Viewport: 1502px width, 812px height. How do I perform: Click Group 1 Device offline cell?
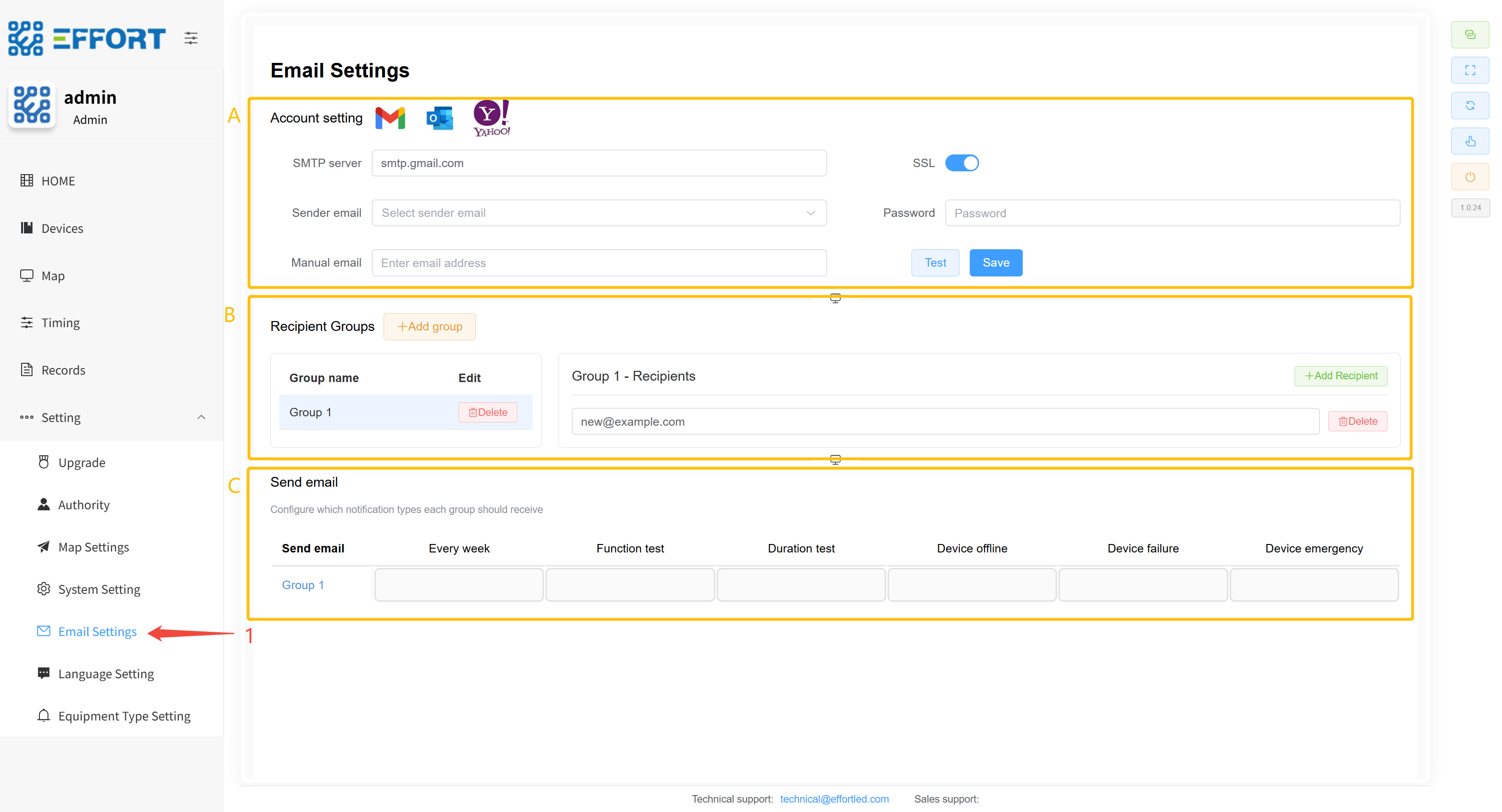972,585
